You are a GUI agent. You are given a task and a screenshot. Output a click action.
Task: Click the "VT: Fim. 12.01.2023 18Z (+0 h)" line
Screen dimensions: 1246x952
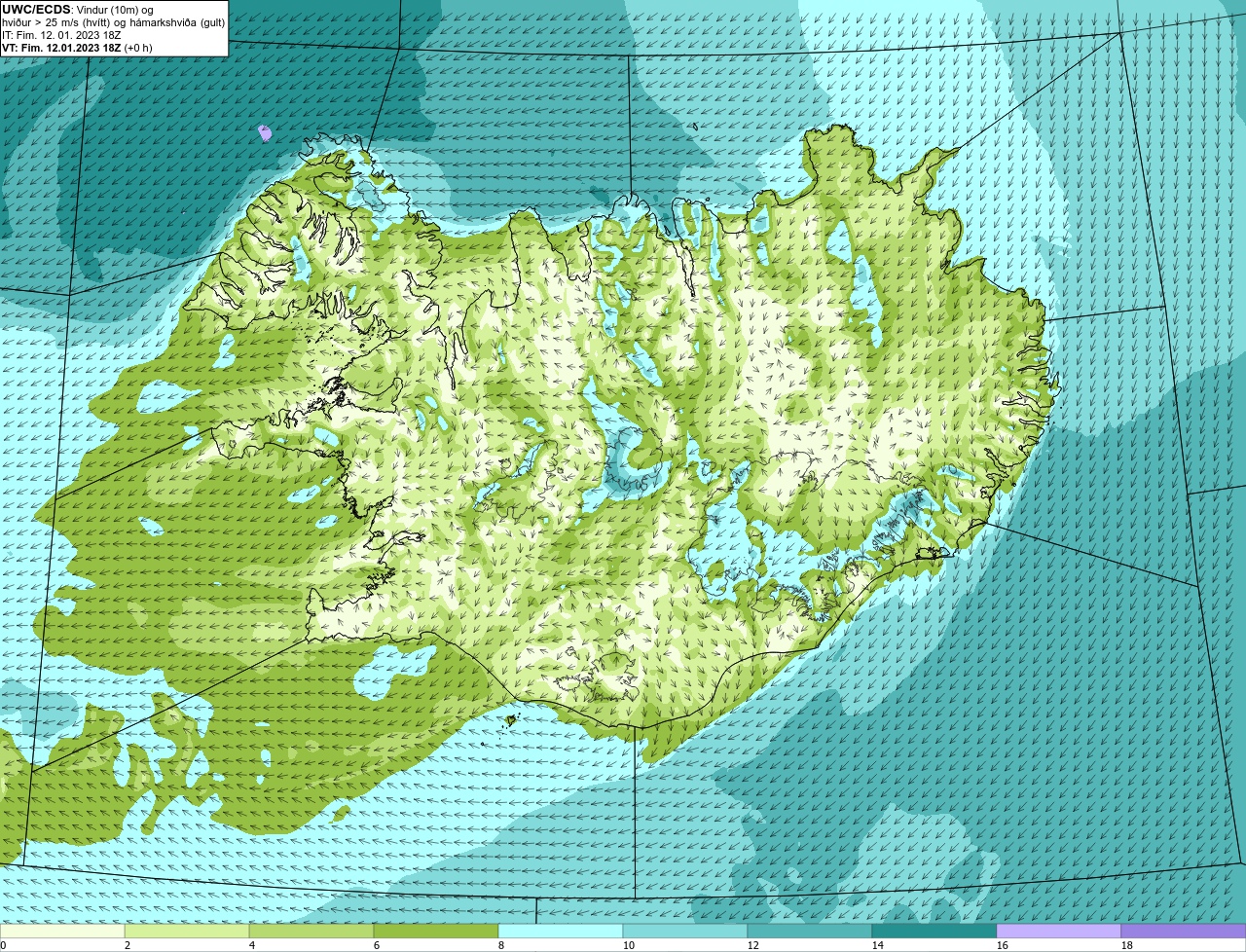click(77, 48)
